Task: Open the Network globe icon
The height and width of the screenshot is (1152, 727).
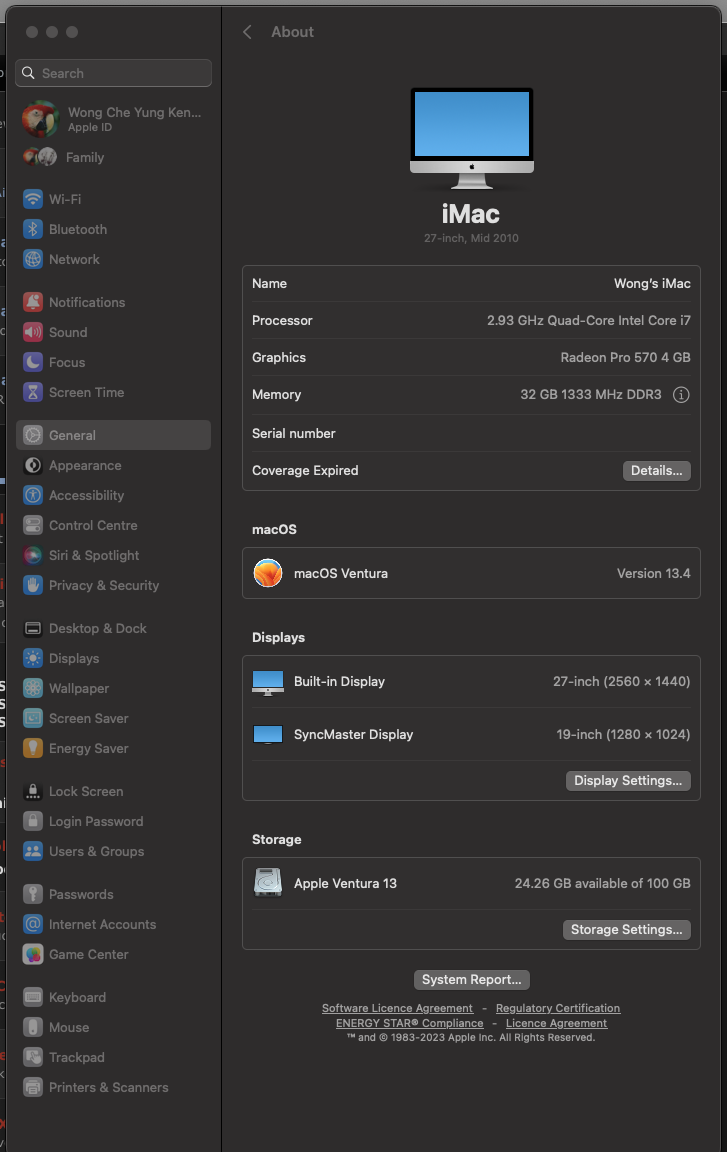Action: click(x=32, y=259)
